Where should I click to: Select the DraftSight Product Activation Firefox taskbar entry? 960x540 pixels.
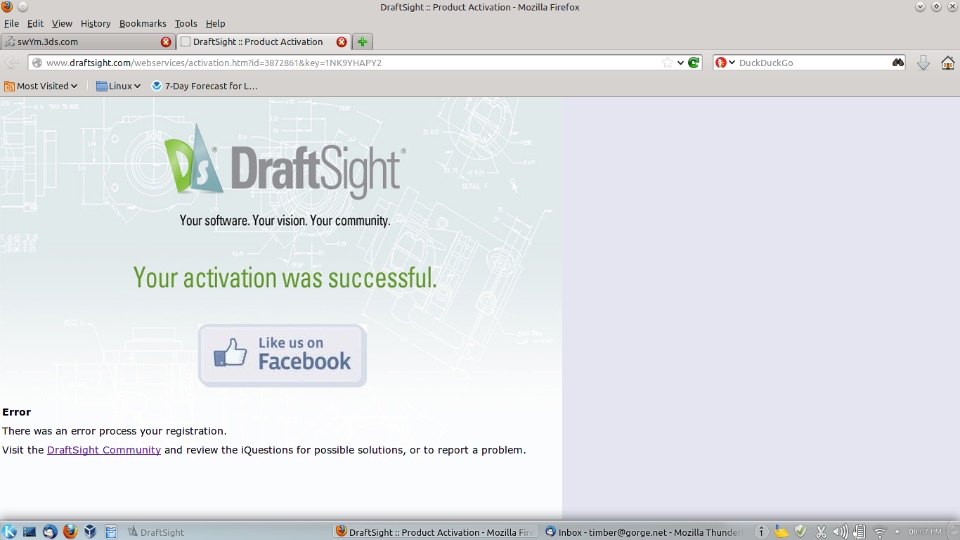[435, 532]
